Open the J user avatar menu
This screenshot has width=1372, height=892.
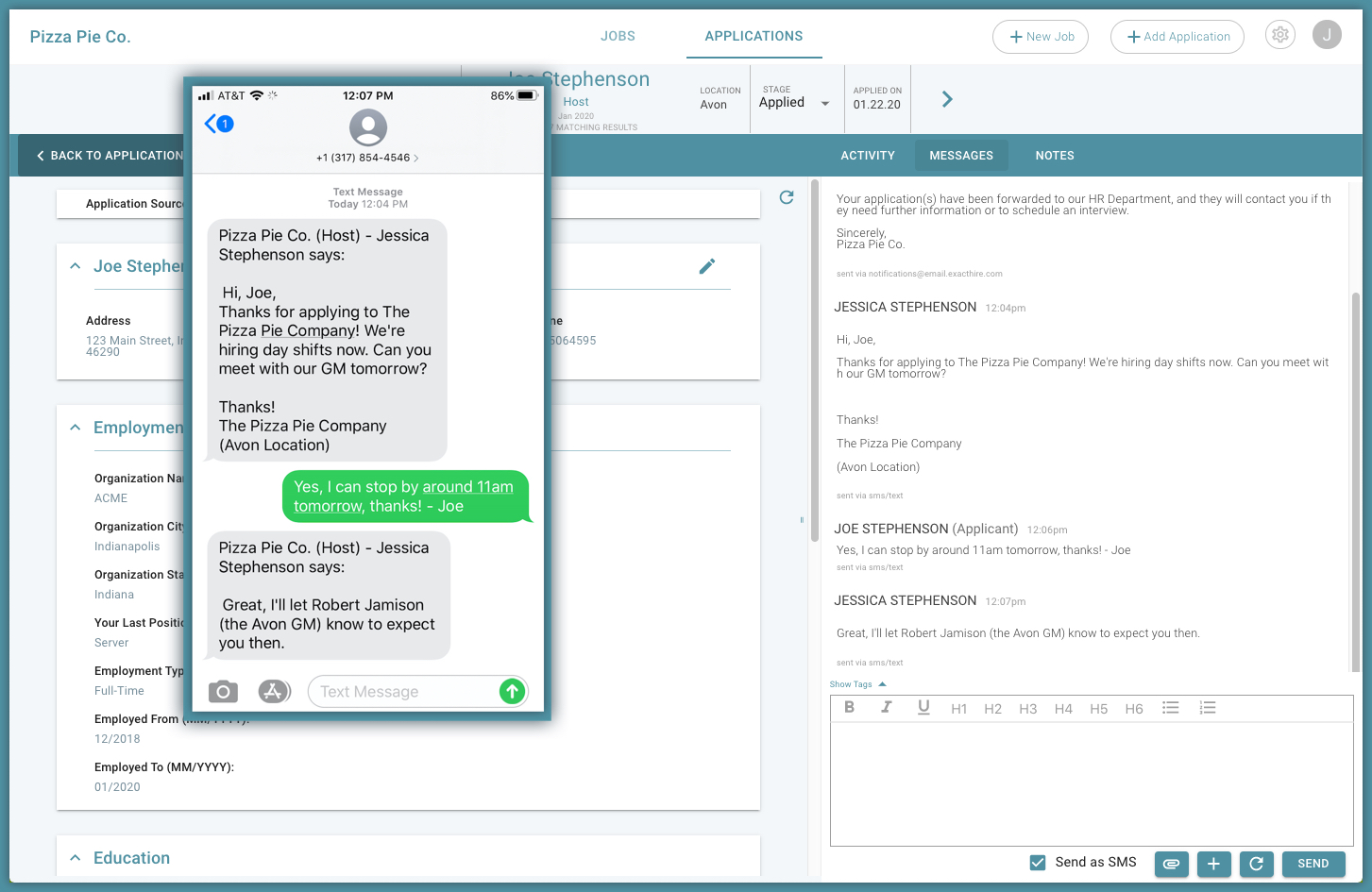pyautogui.click(x=1327, y=35)
